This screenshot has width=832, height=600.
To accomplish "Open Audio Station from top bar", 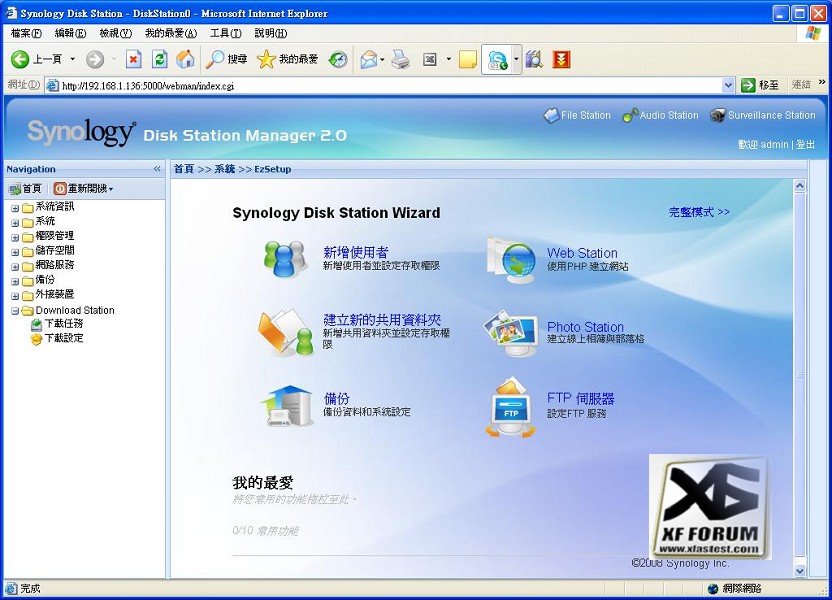I will (661, 115).
